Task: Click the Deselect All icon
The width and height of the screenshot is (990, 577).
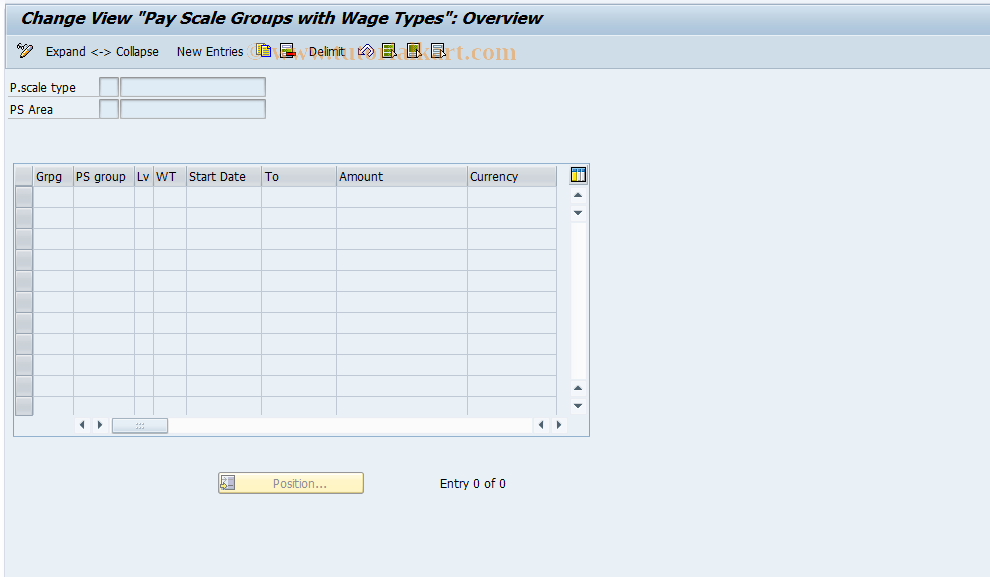Action: pos(439,51)
